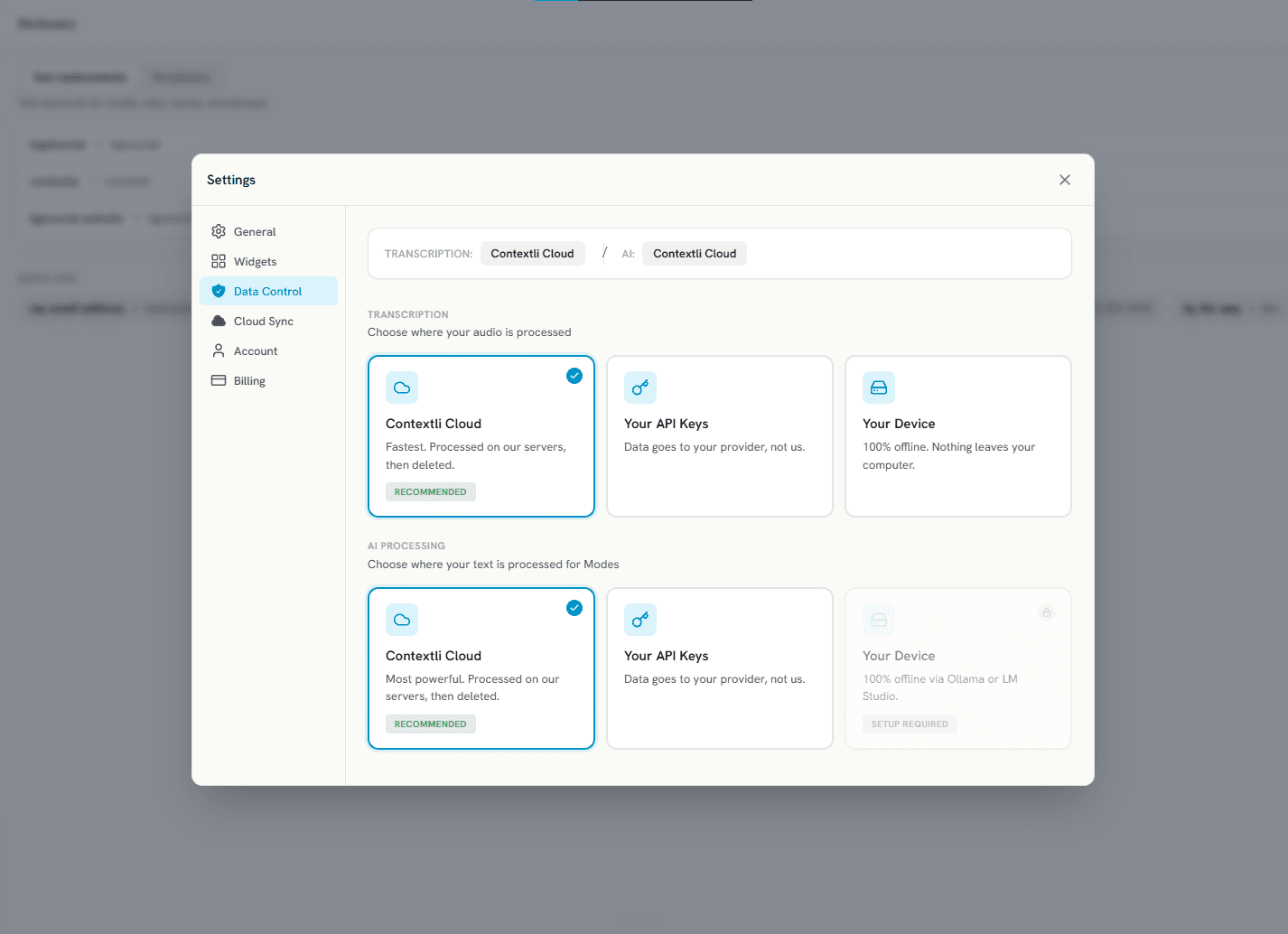Click the Account person icon

[219, 350]
